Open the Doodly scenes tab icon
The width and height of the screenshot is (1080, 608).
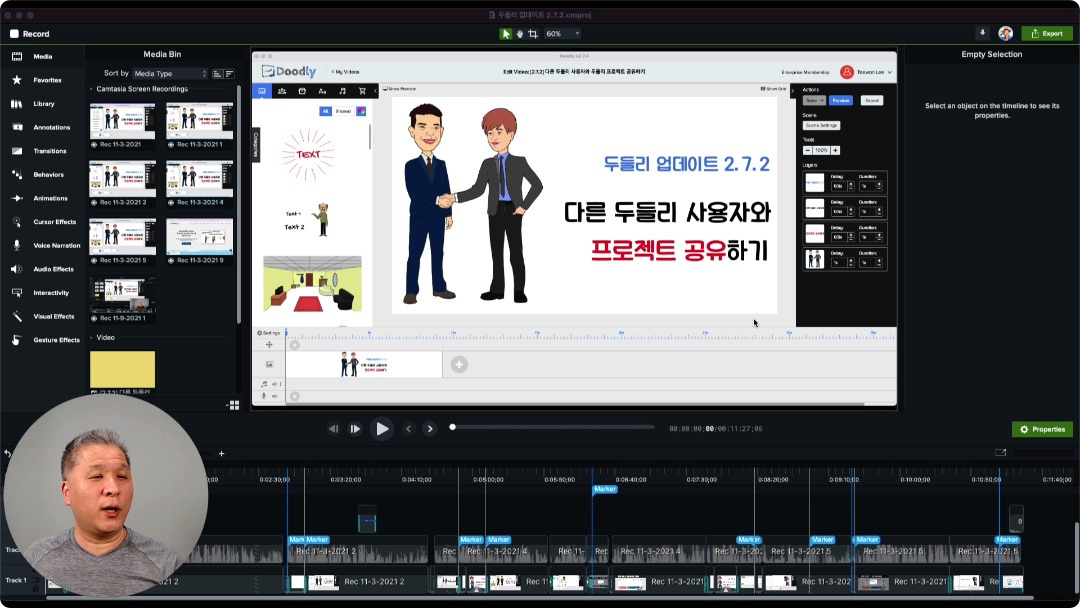click(x=262, y=91)
